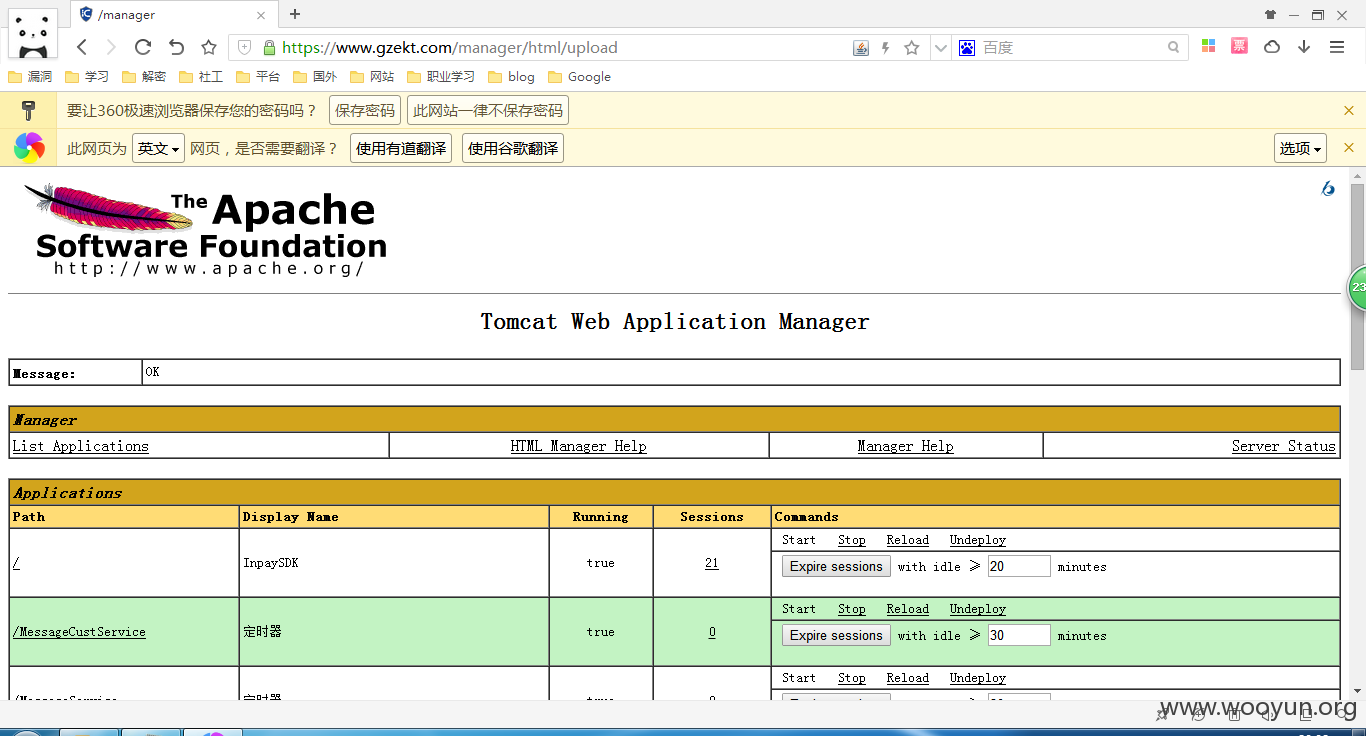Dismiss the translation bar

(x=1348, y=148)
